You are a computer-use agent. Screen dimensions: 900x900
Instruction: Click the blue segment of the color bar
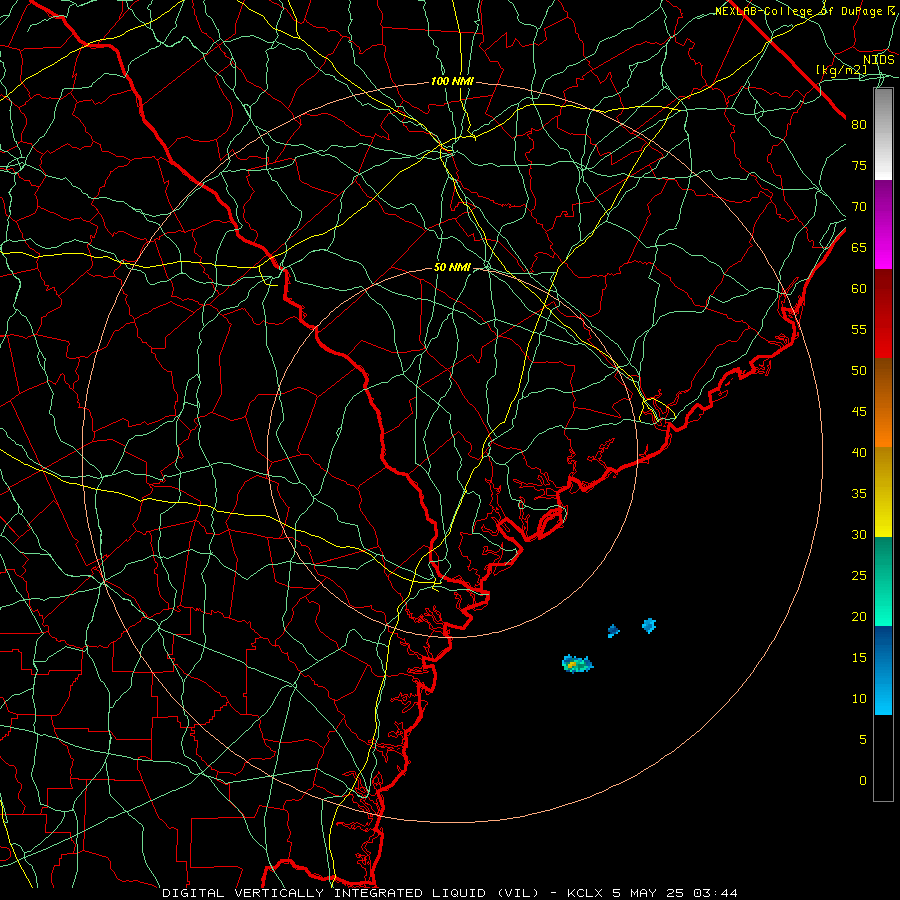tap(883, 670)
